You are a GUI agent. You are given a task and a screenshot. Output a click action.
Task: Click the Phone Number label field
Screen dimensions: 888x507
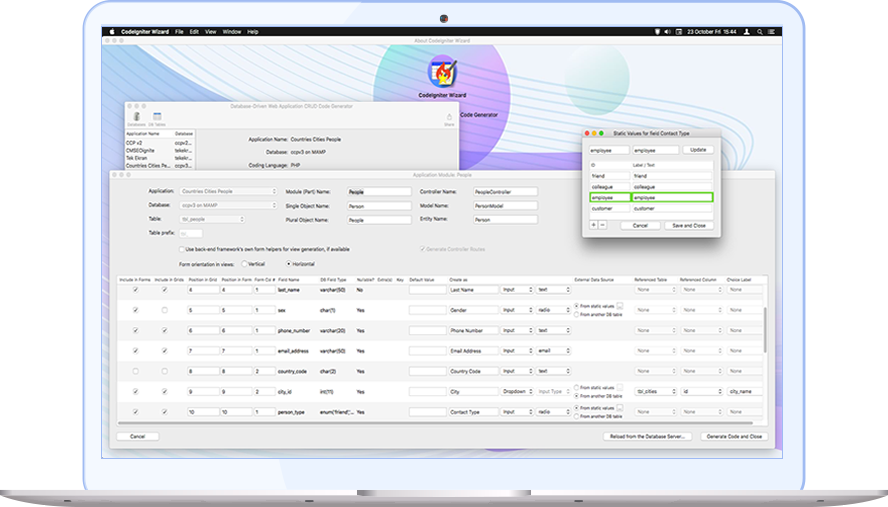coord(473,330)
